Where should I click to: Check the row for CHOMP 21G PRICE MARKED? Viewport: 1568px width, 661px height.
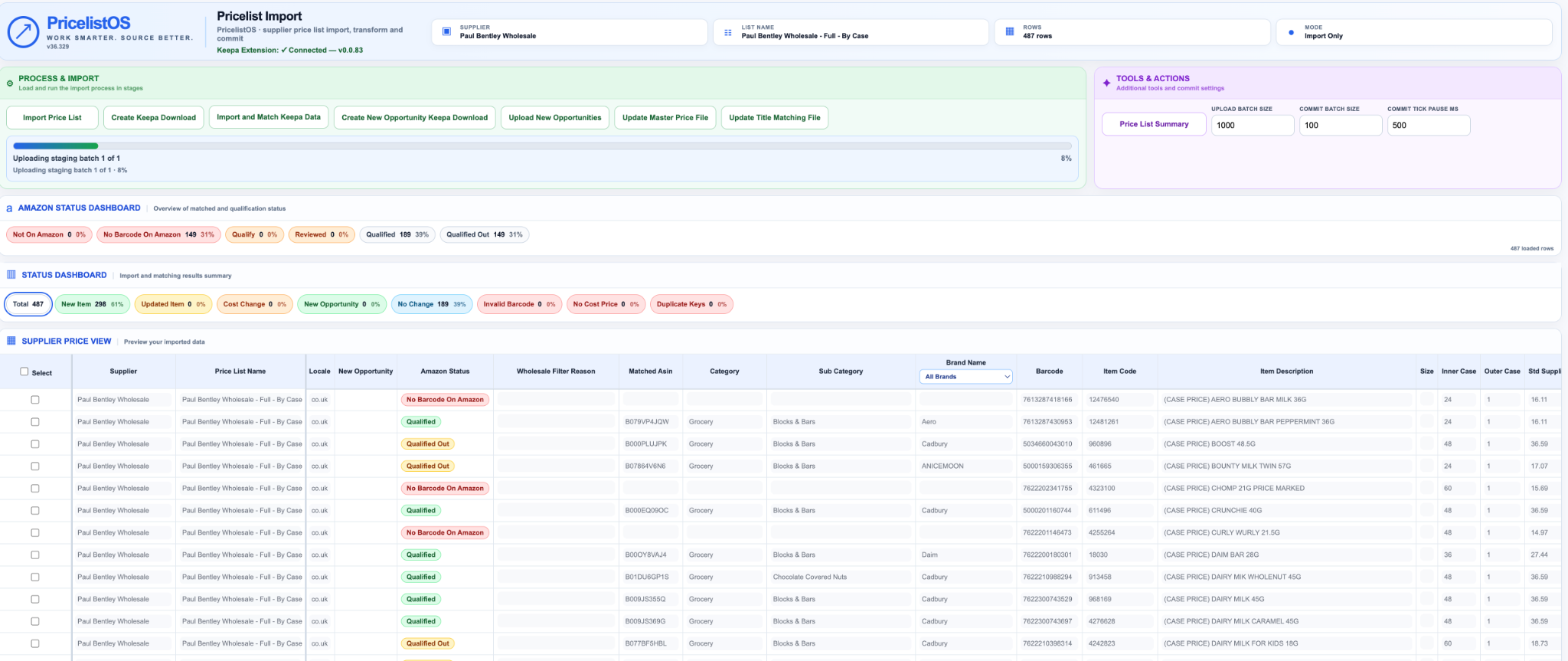[34, 489]
